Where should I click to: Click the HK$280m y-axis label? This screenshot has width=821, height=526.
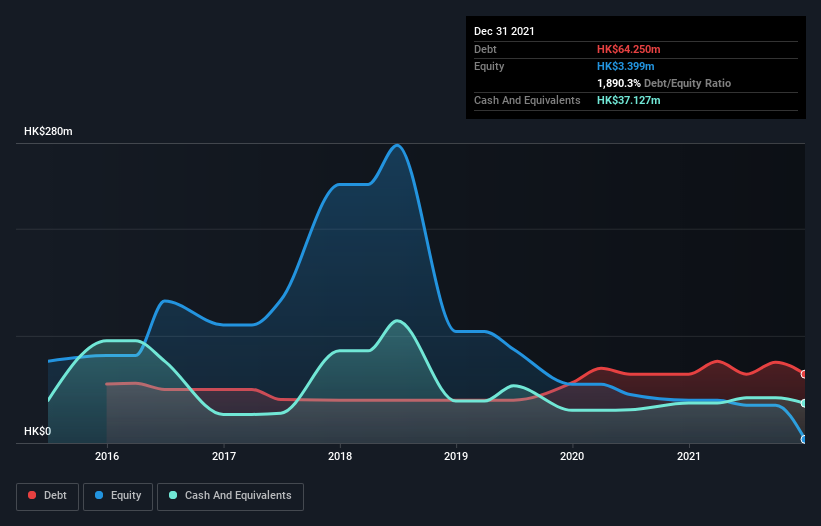coord(48,131)
